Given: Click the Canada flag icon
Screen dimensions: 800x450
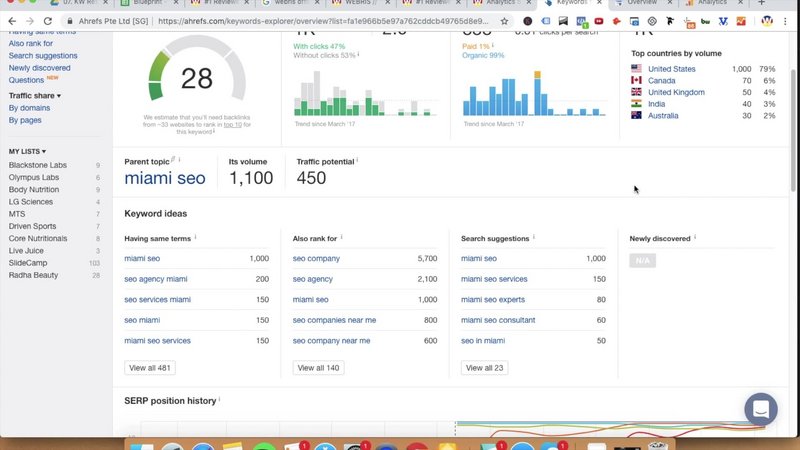Looking at the screenshot, I should coord(636,80).
